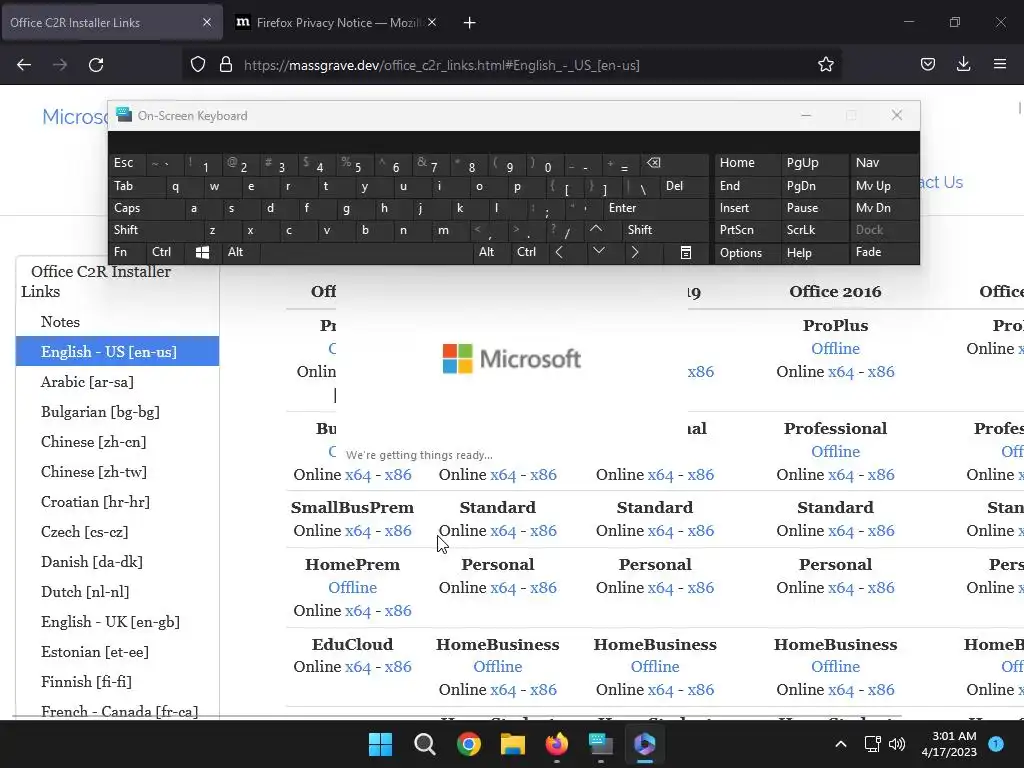Close the Office C2R Installer Links tab
Viewport: 1024px width, 768px height.
[207, 22]
